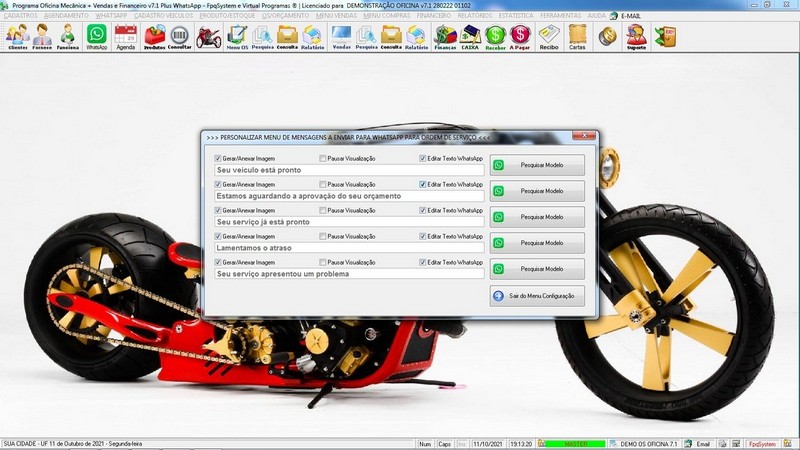
Task: Open the CADASTRO VEICULOS menu
Action: coord(163,16)
